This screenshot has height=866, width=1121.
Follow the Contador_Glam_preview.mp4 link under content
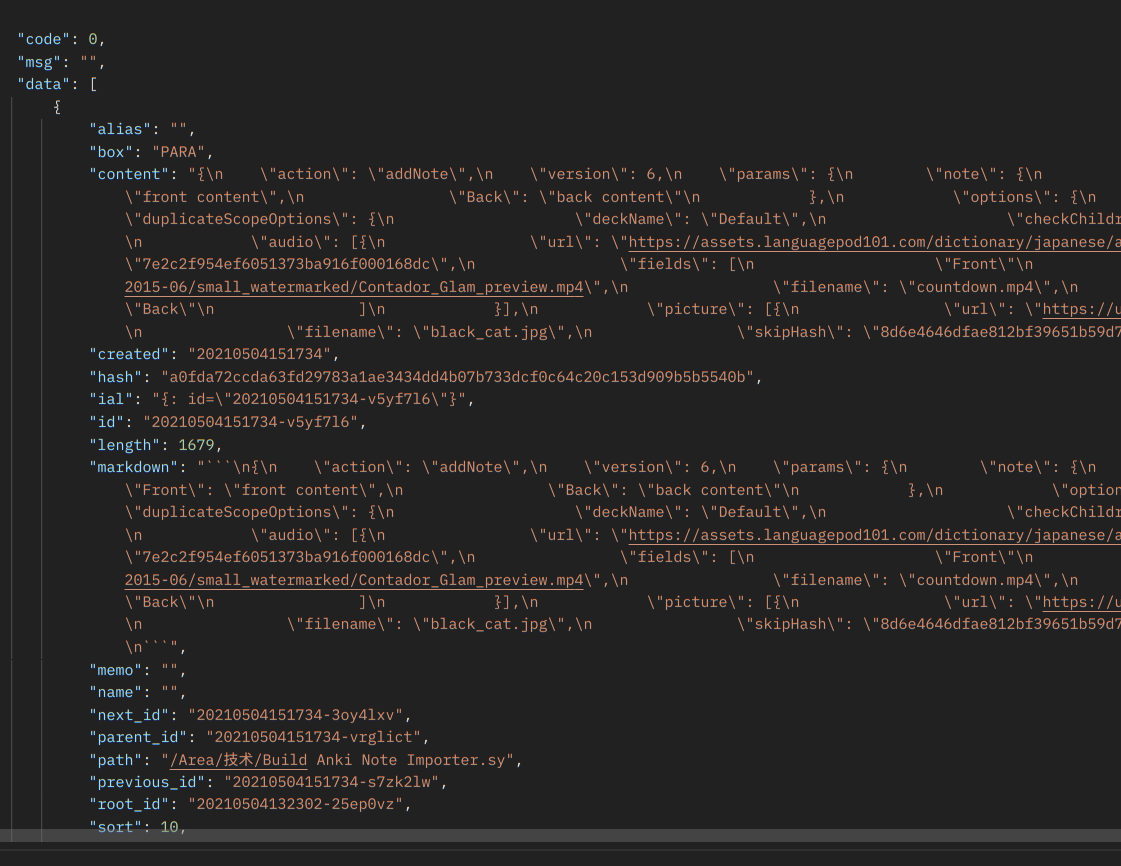tap(354, 287)
